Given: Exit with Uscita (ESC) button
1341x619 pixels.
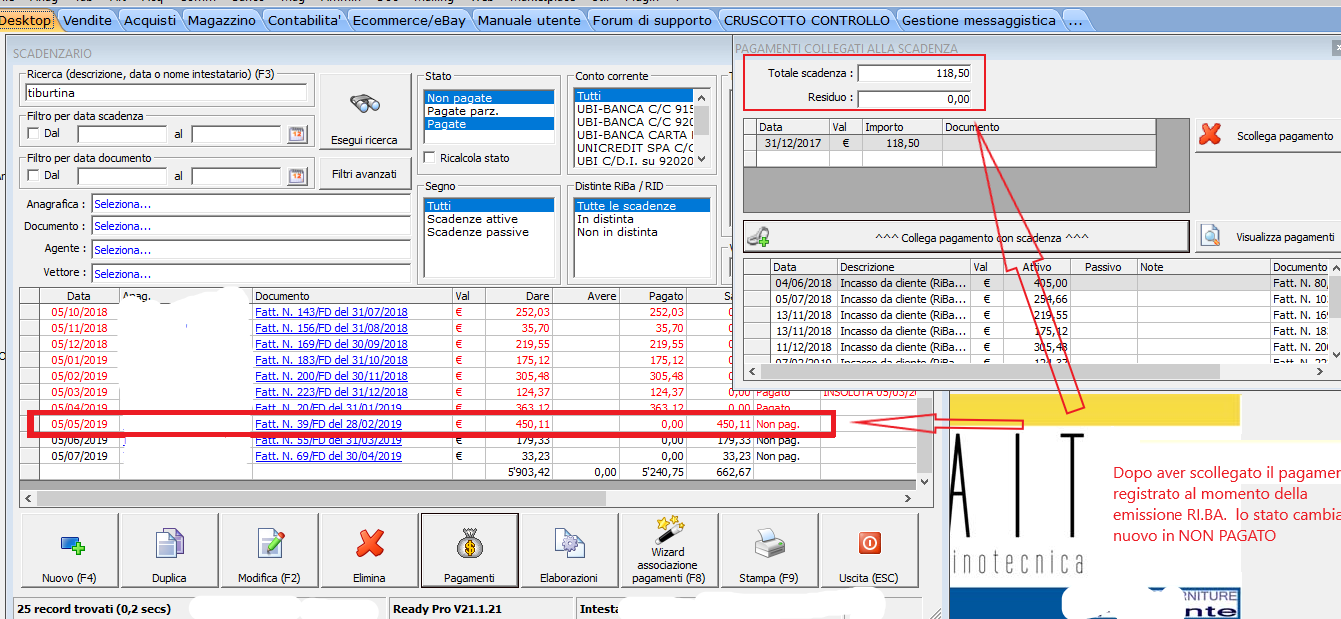Looking at the screenshot, I should pos(868,550).
